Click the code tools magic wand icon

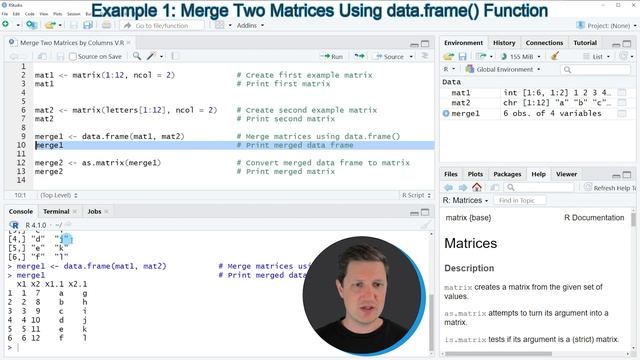pyautogui.click(x=151, y=56)
